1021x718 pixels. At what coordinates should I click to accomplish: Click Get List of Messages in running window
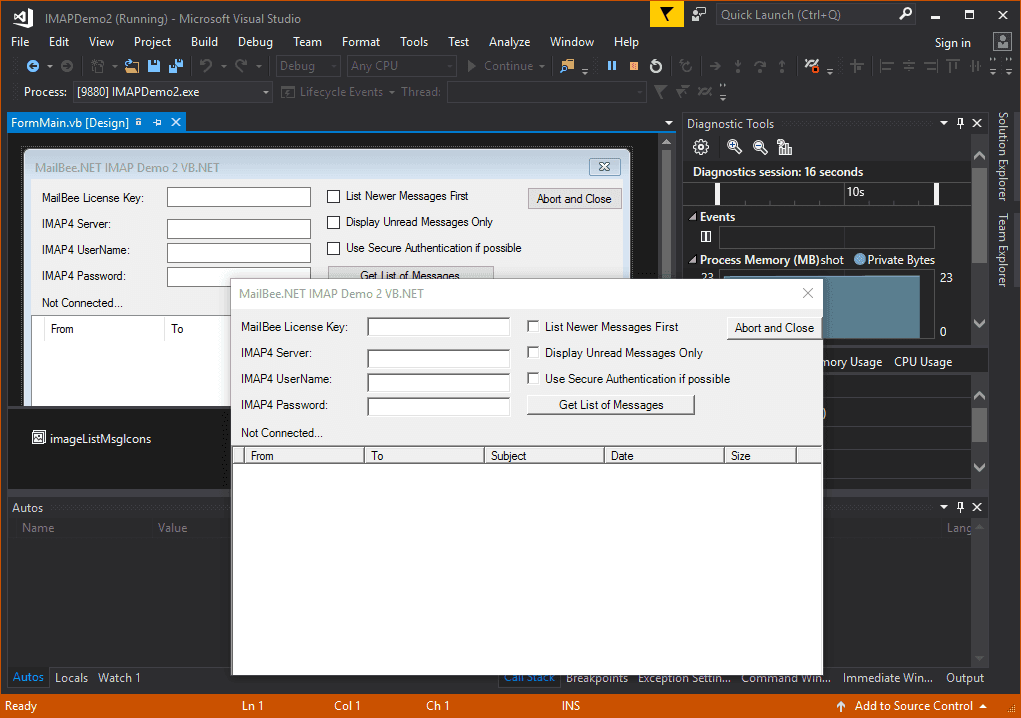(611, 404)
